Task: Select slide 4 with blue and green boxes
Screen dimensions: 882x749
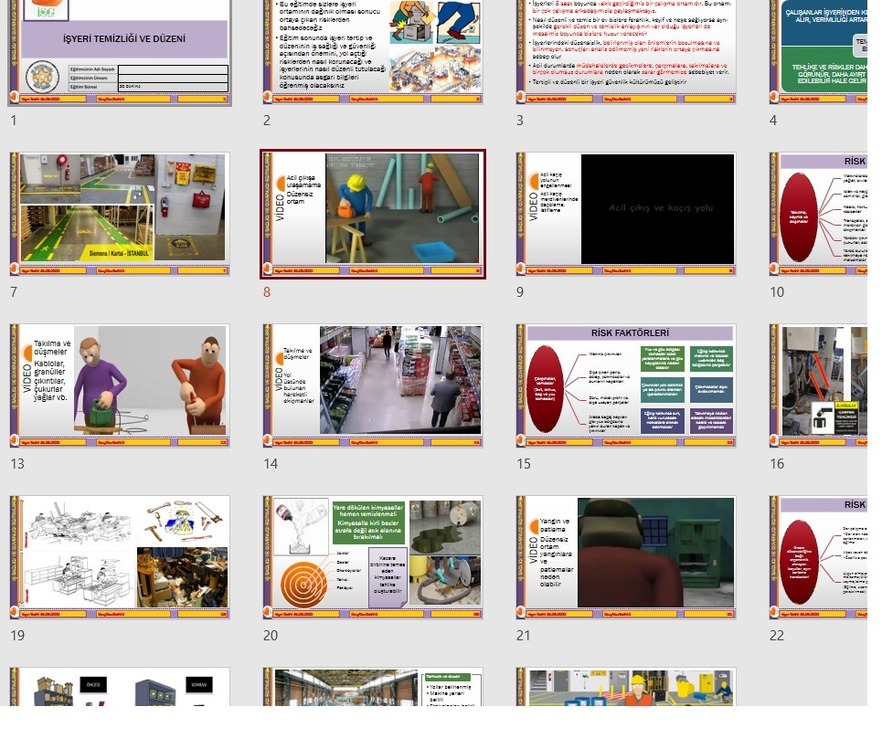Action: [818, 52]
